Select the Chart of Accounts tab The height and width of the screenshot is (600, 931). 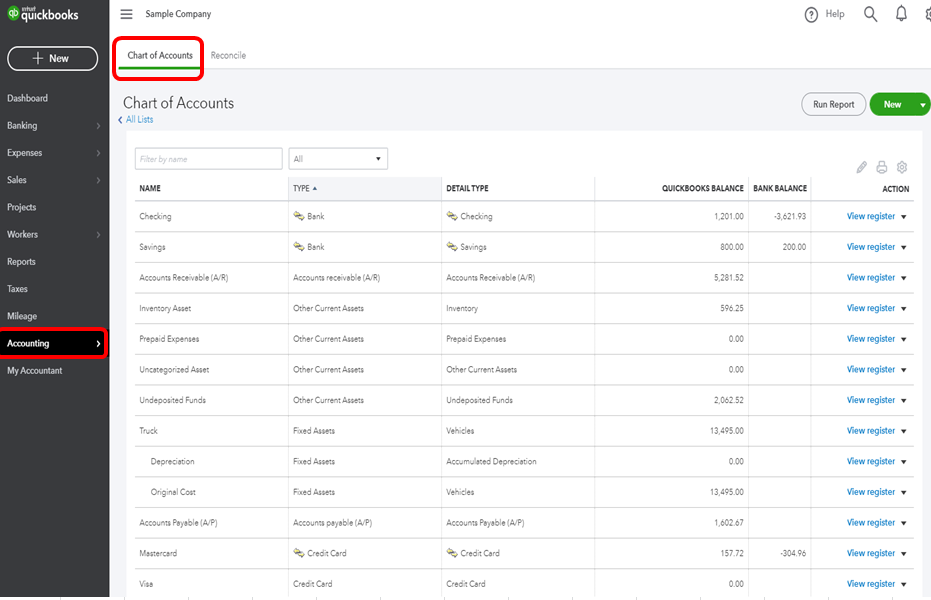tap(160, 56)
